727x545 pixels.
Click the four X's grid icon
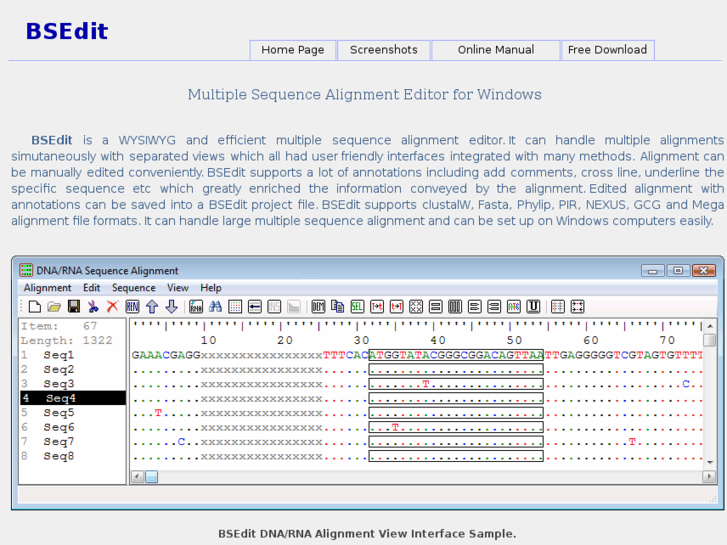click(416, 307)
